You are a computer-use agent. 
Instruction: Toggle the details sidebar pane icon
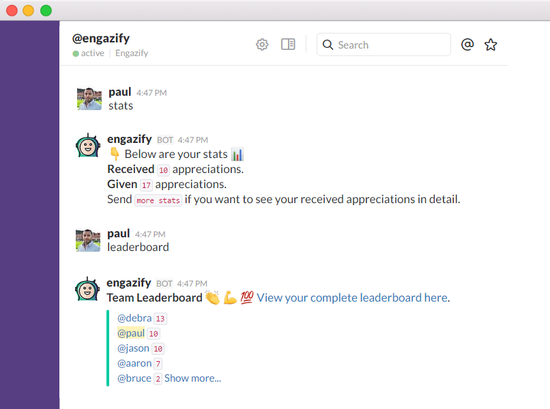pos(288,44)
